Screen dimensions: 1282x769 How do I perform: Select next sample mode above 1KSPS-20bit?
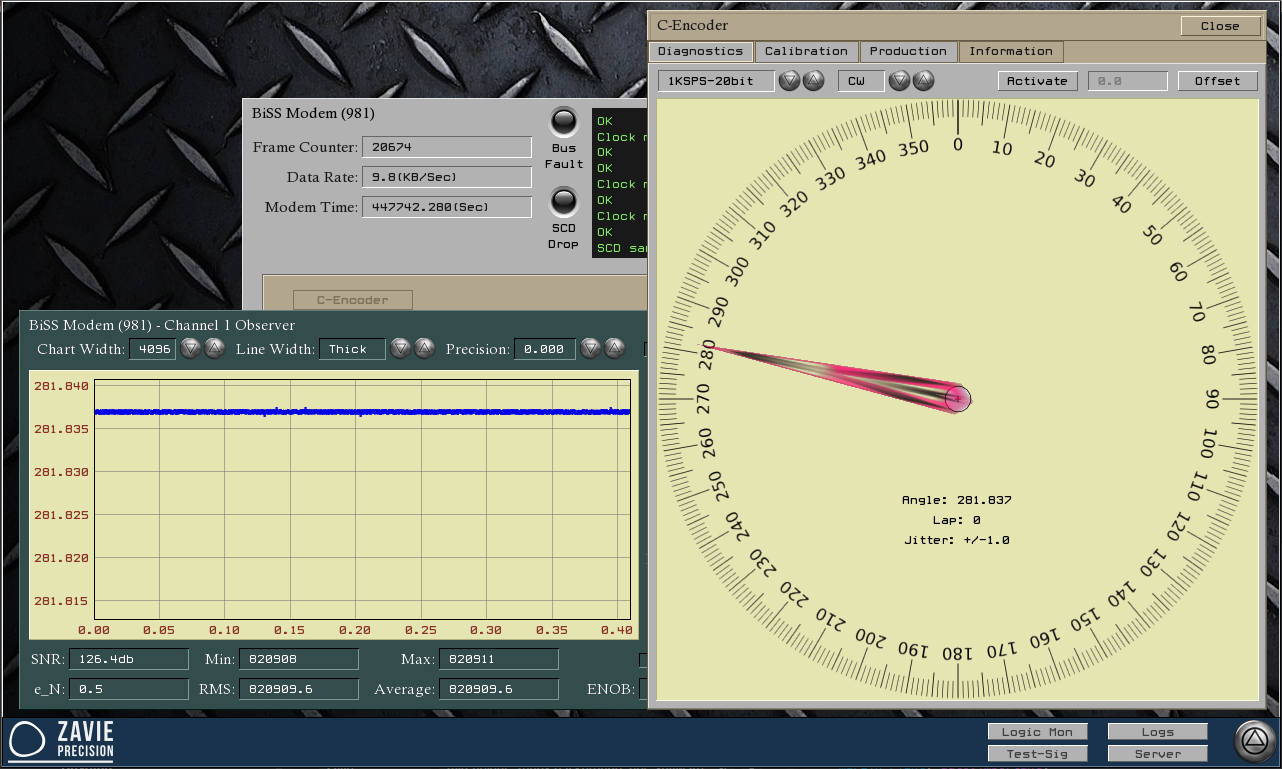point(814,81)
